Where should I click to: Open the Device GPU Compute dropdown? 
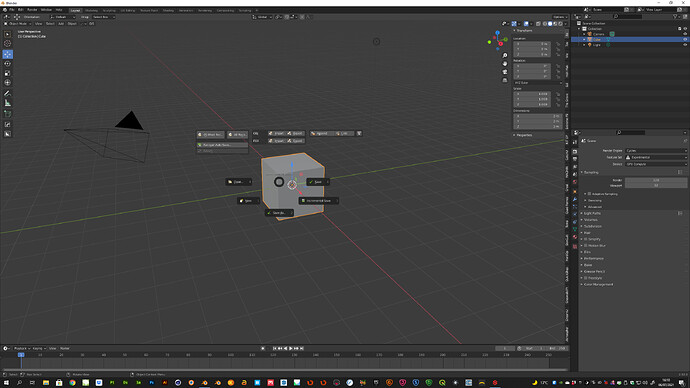[x=656, y=164]
